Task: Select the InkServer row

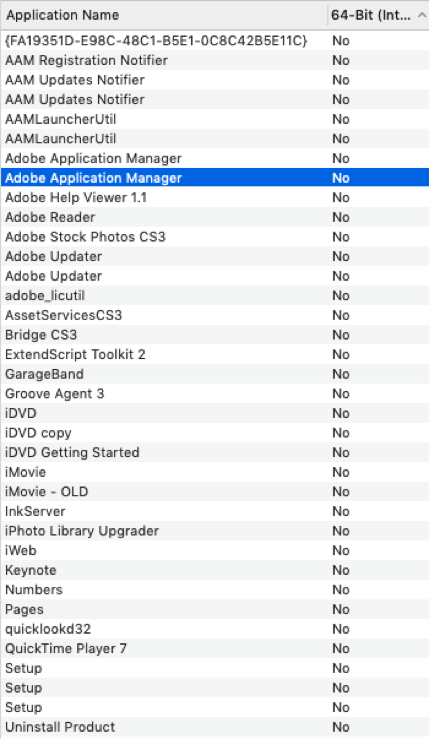Action: pyautogui.click(x=214, y=511)
